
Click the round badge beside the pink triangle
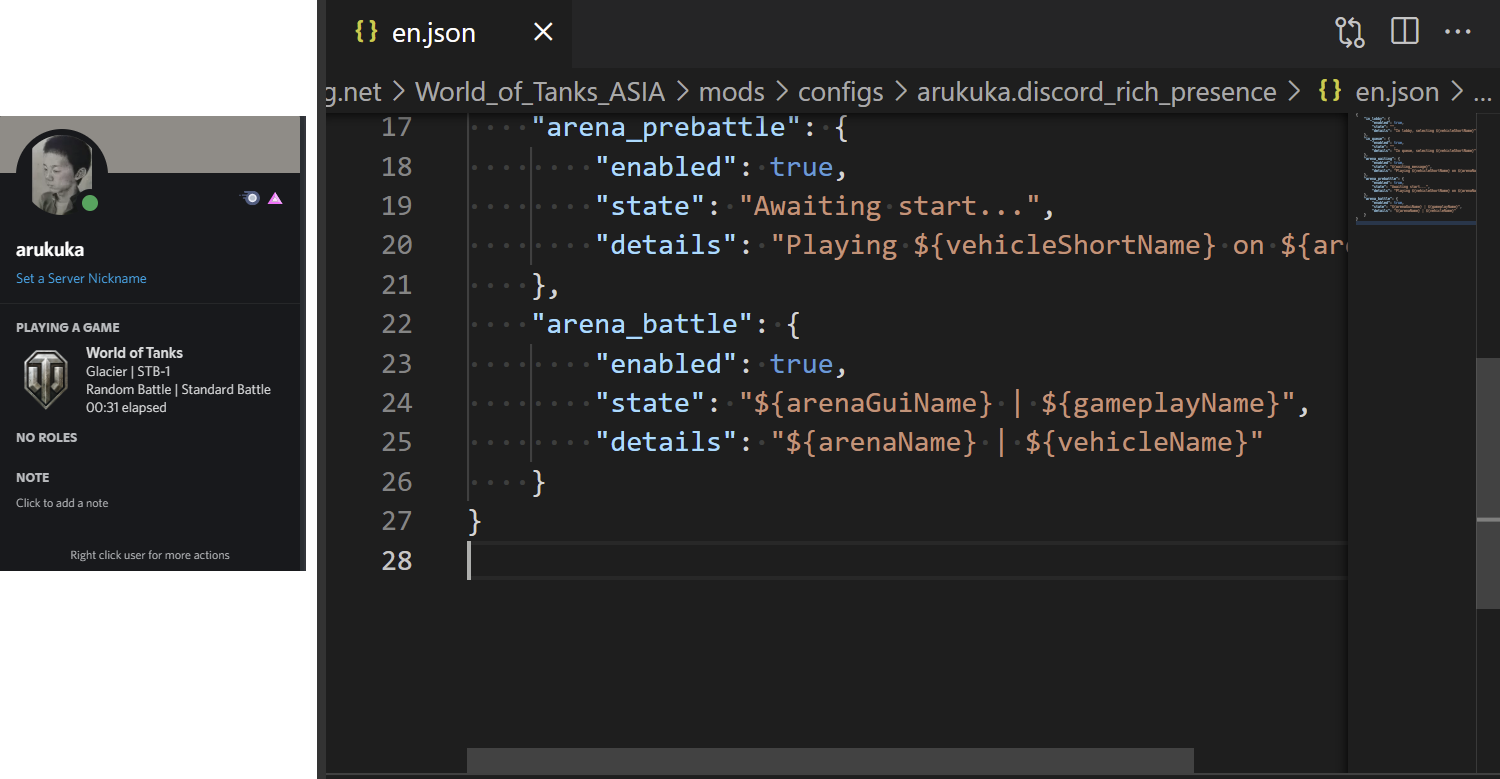click(251, 199)
